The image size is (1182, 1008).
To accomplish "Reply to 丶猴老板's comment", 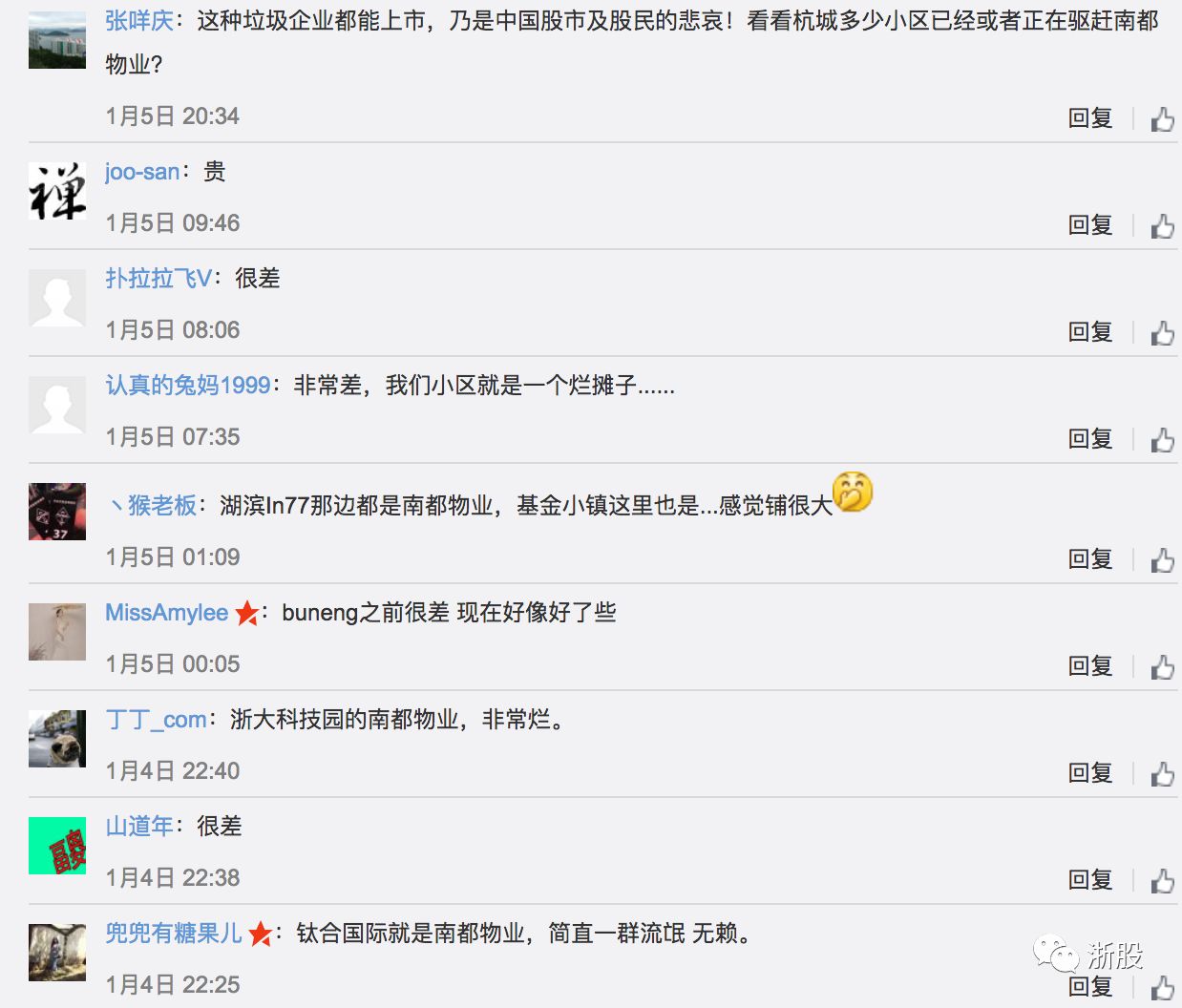I will 1090,559.
